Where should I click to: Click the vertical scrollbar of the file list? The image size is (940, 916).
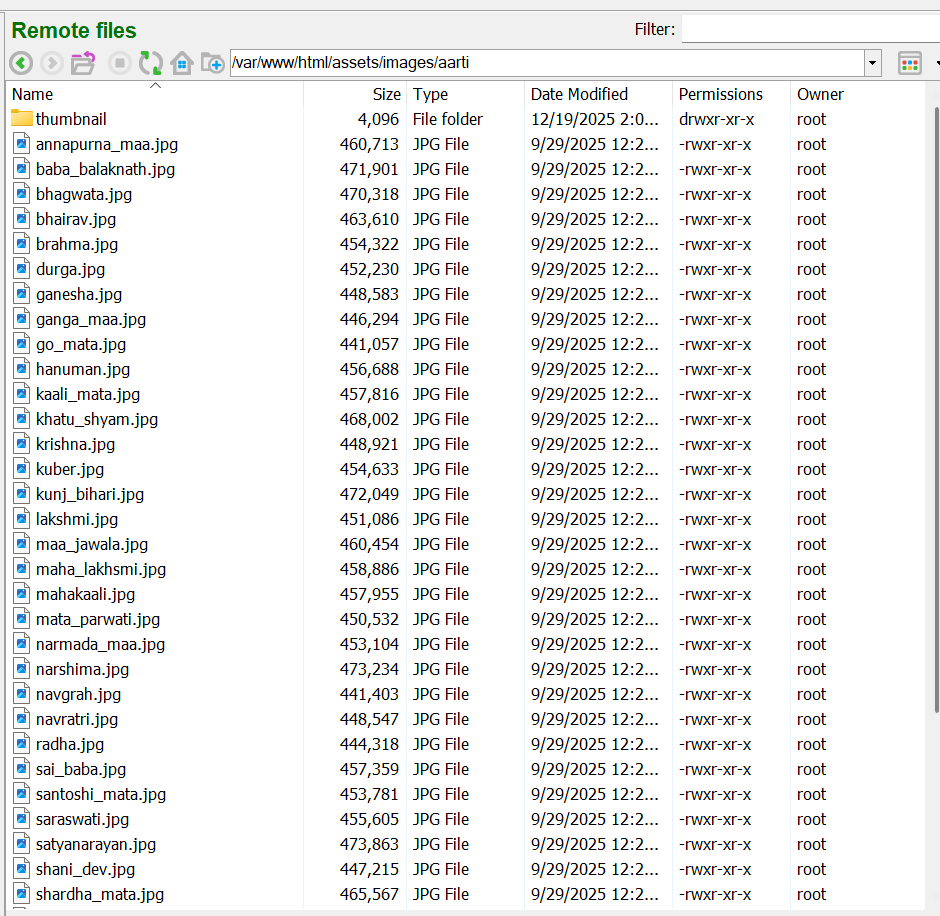tap(936, 409)
